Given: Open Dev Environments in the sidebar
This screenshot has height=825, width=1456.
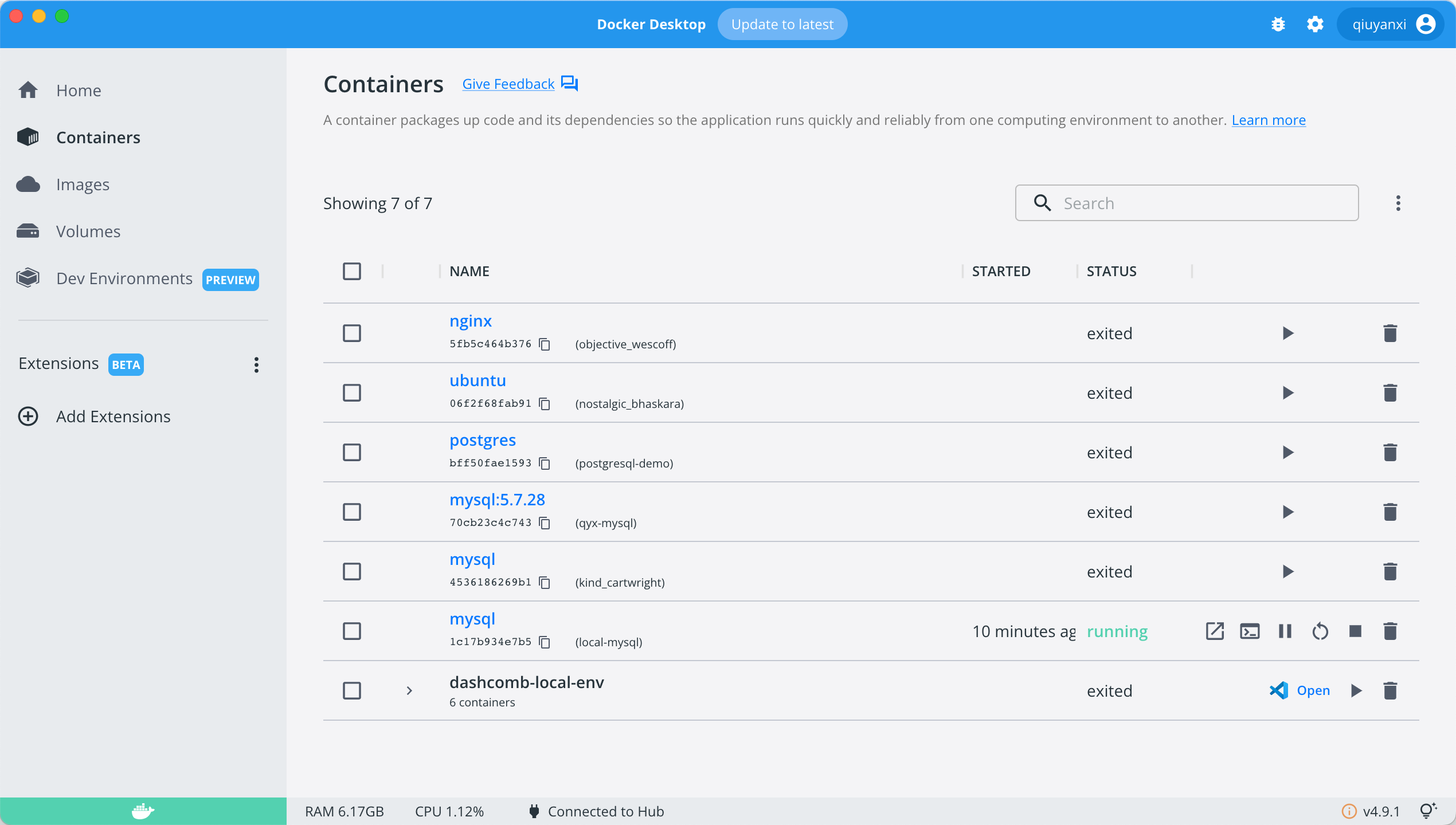Looking at the screenshot, I should [x=138, y=279].
